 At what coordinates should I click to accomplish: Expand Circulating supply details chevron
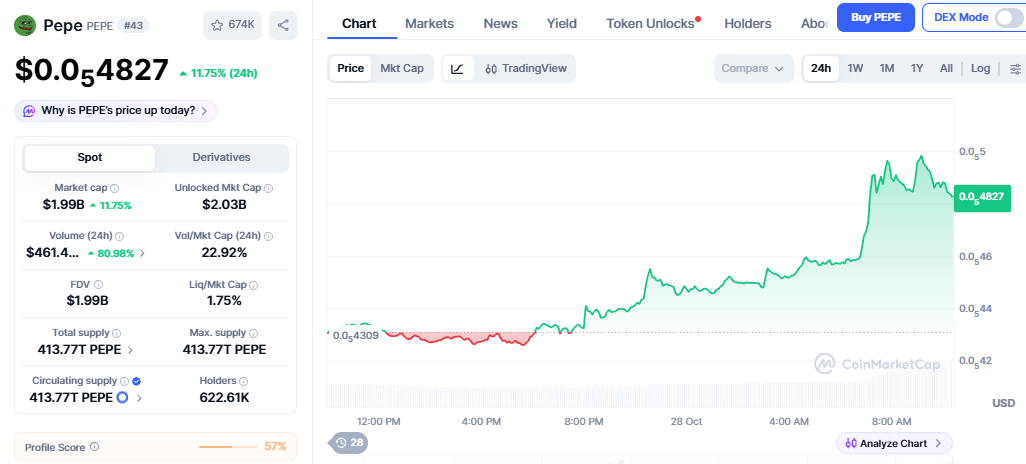[139, 397]
